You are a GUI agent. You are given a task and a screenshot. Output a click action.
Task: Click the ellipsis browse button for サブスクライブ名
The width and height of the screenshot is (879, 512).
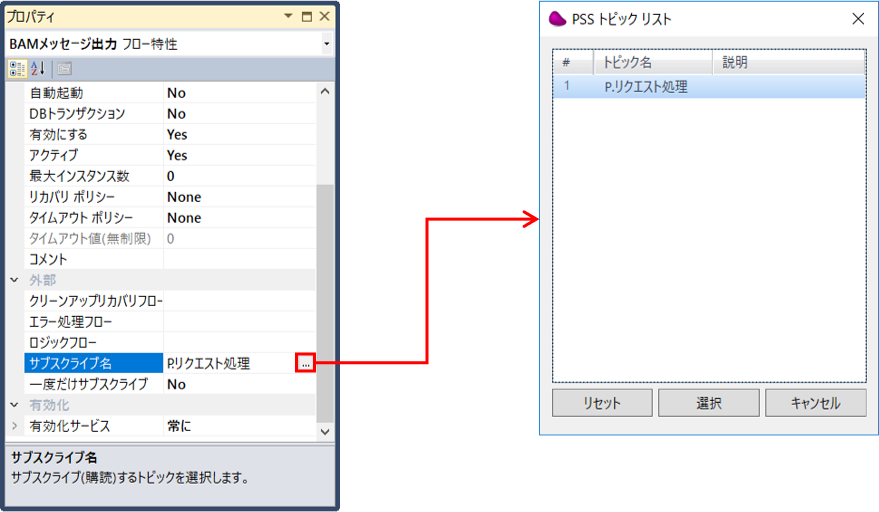pyautogui.click(x=306, y=363)
